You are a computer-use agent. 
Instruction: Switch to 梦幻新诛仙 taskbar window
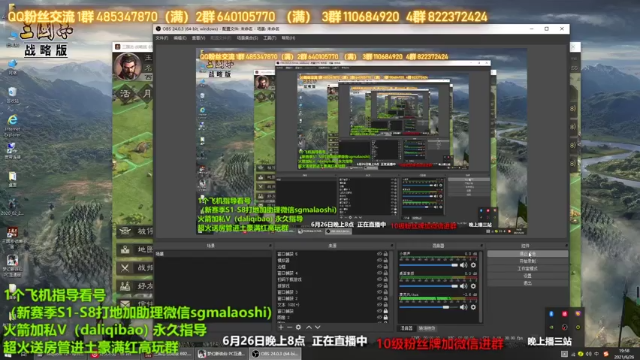click(220, 353)
